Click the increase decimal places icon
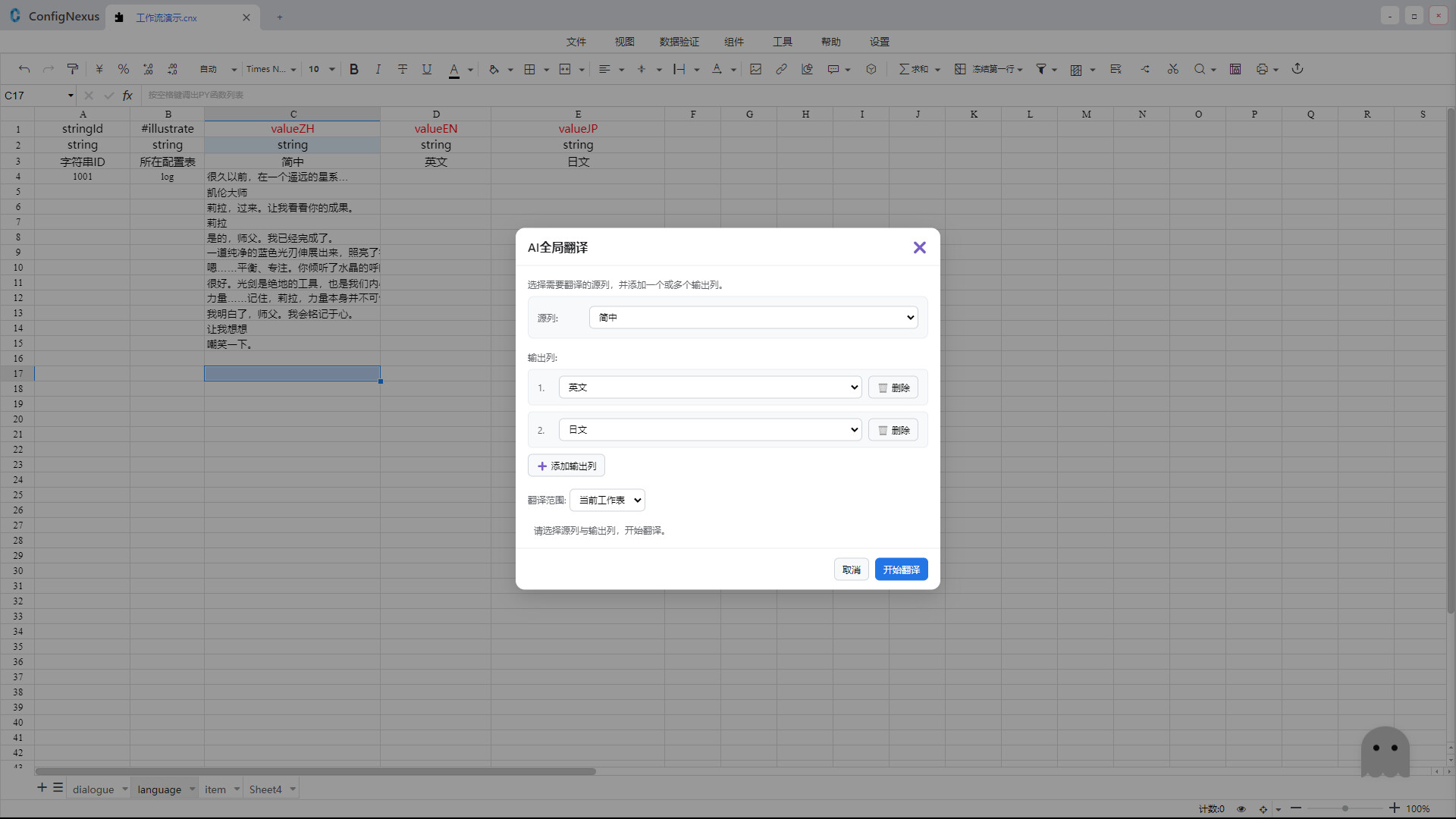Screen dimensions: 1456x819 [x=148, y=69]
